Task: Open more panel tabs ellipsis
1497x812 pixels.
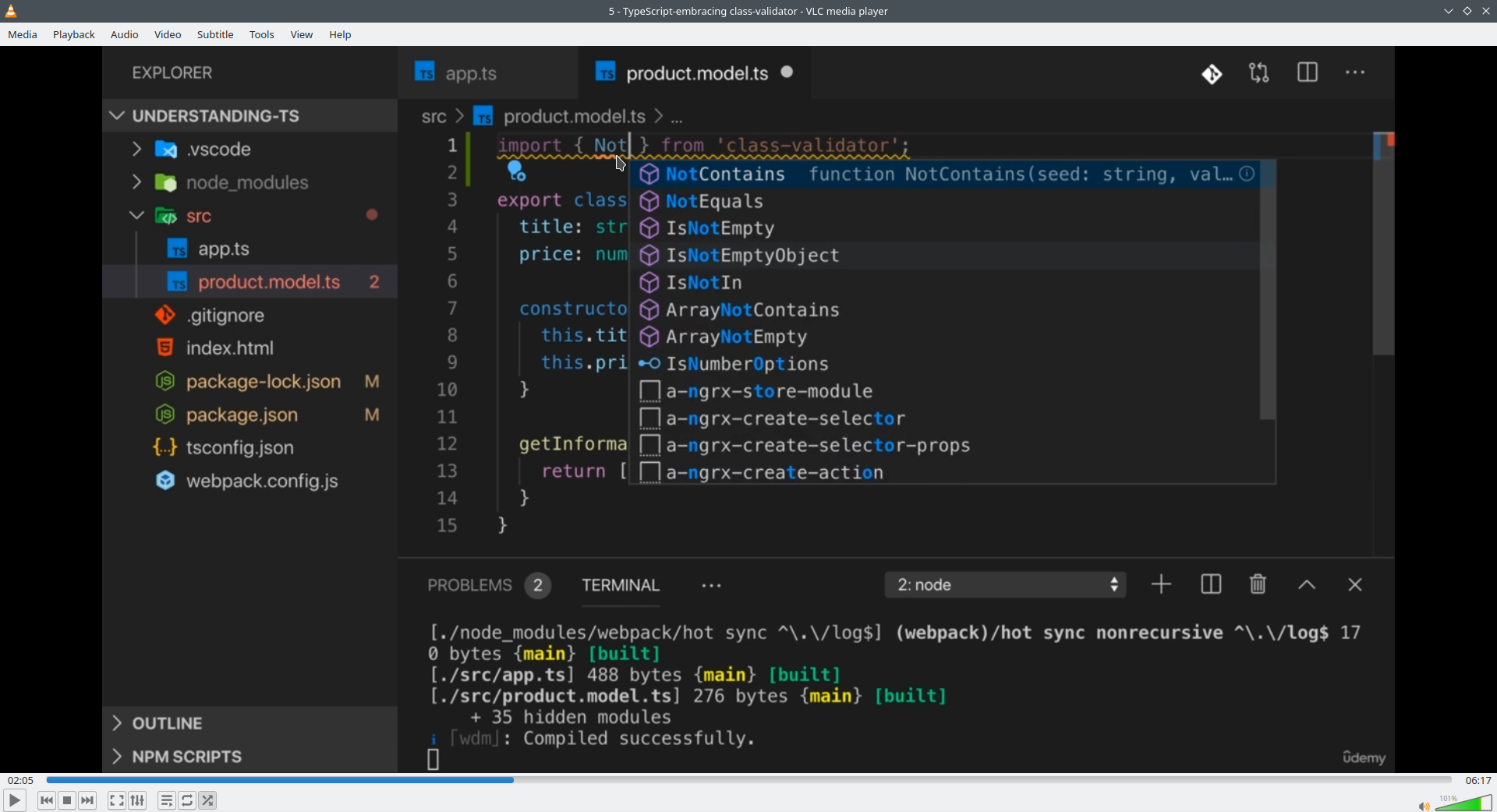Action: 711,586
